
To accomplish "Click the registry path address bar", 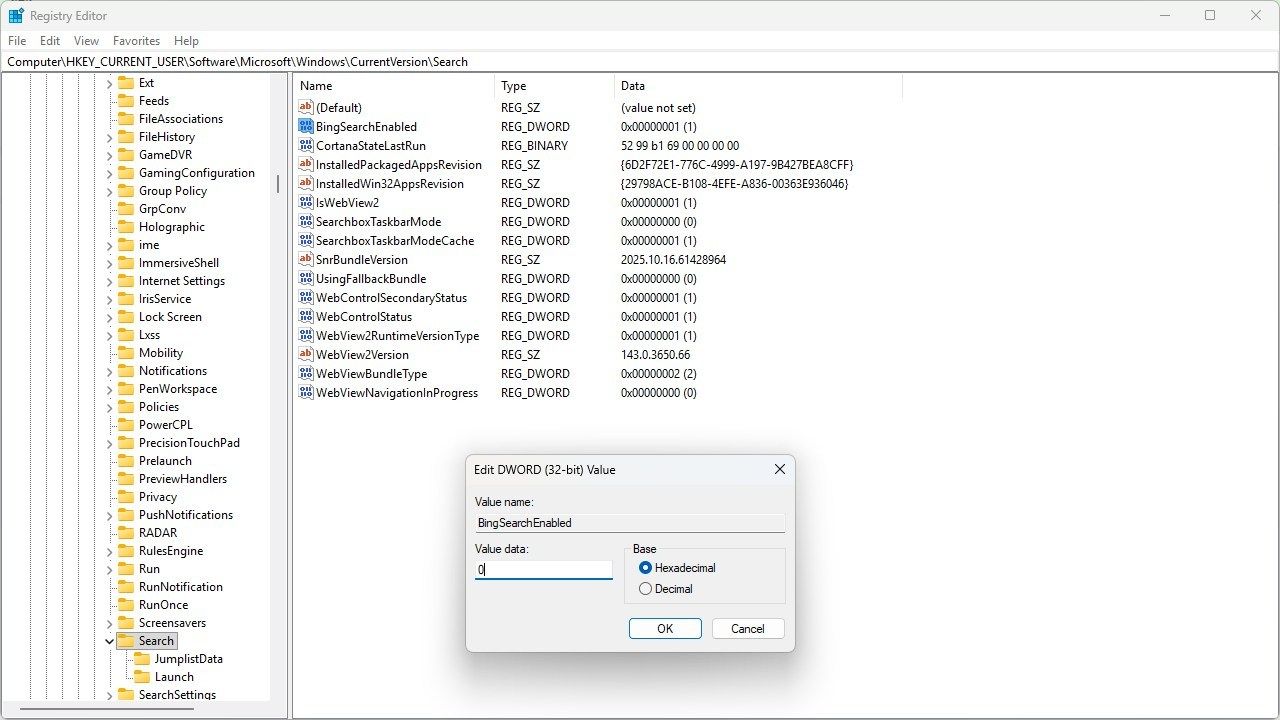I will click(640, 62).
